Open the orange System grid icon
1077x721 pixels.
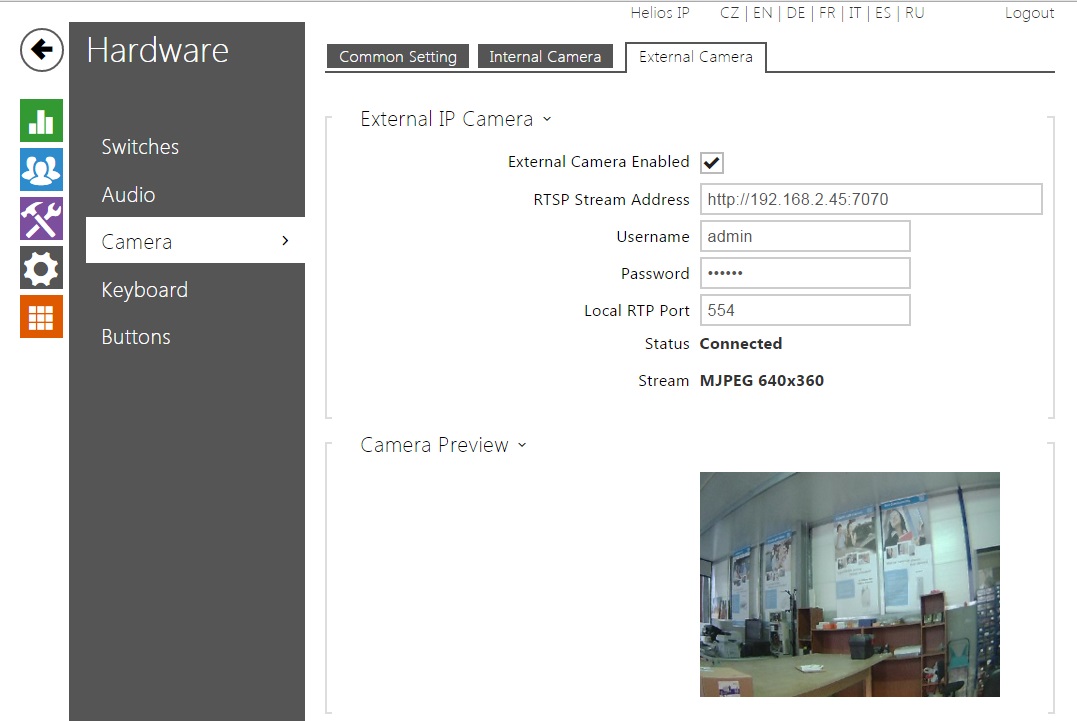point(41,316)
